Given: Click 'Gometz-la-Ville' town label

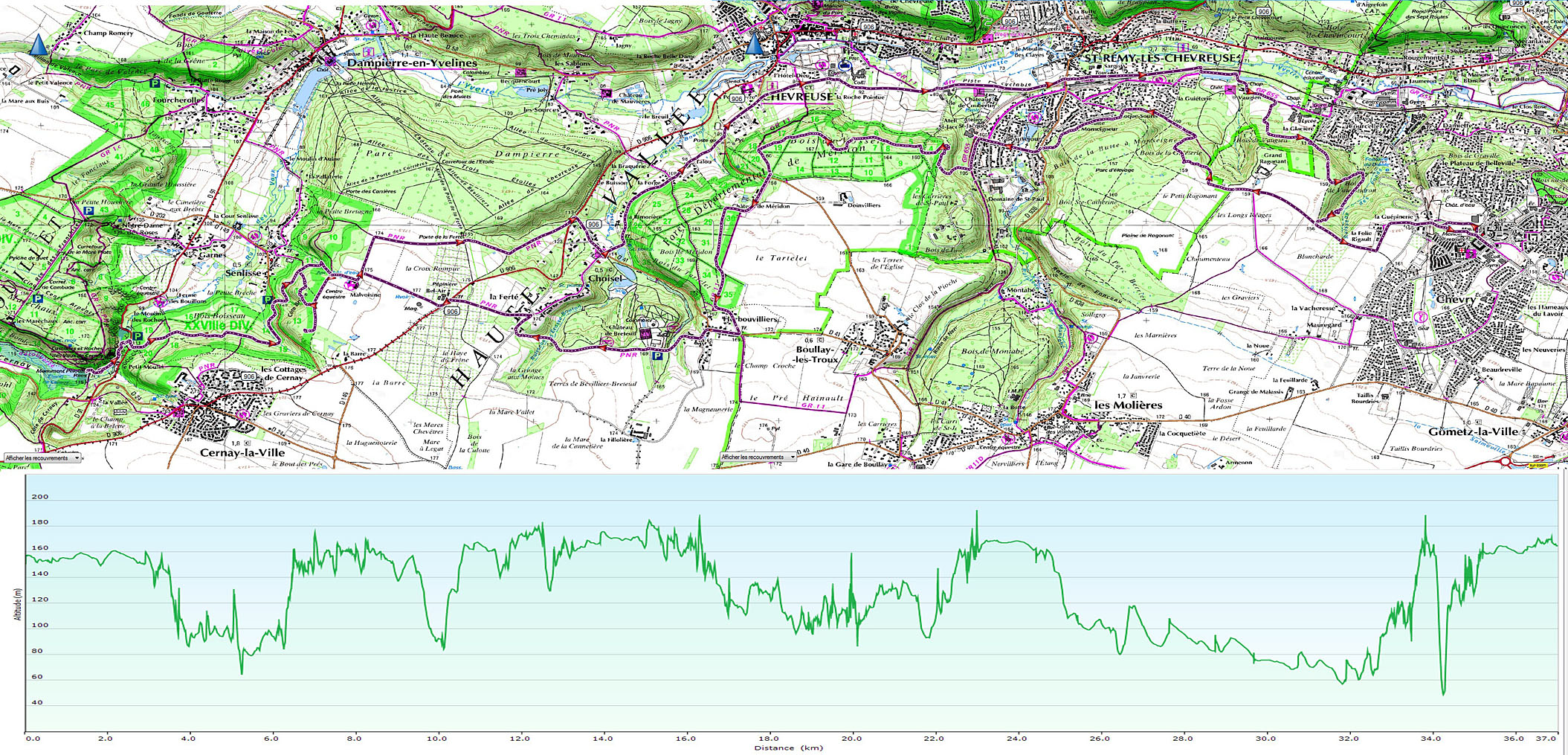Looking at the screenshot, I should click(x=1473, y=431).
